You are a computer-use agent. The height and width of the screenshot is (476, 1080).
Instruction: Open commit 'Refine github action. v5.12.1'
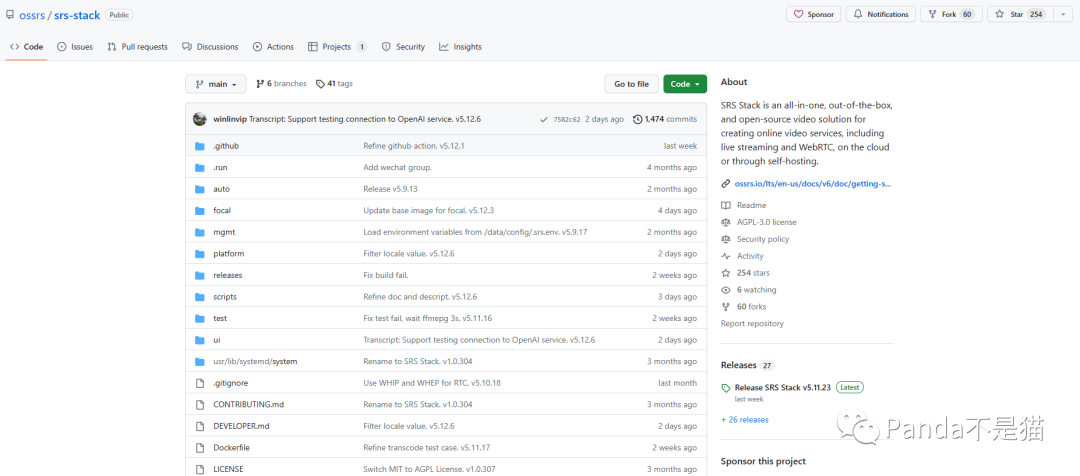[x=414, y=146]
